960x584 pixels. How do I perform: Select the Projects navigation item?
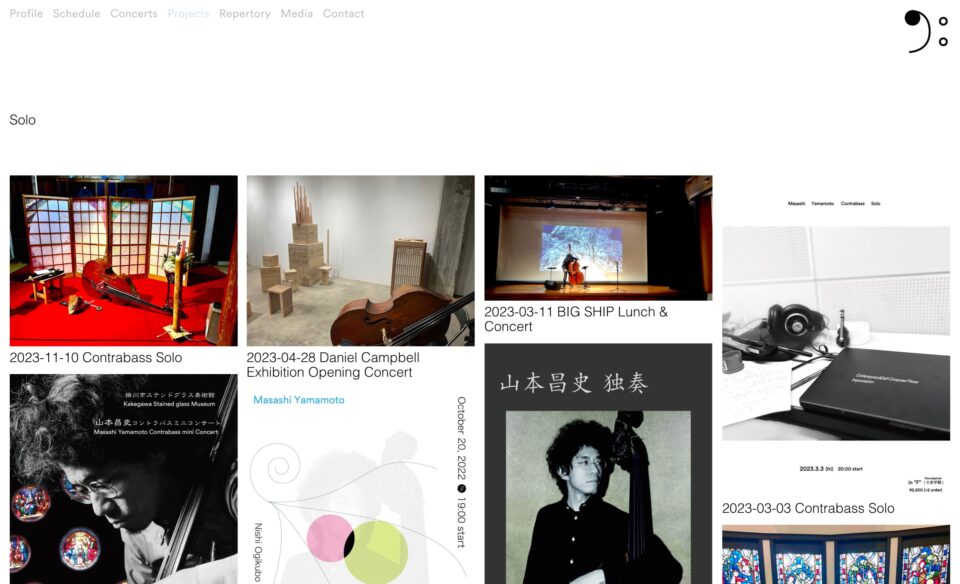188,14
